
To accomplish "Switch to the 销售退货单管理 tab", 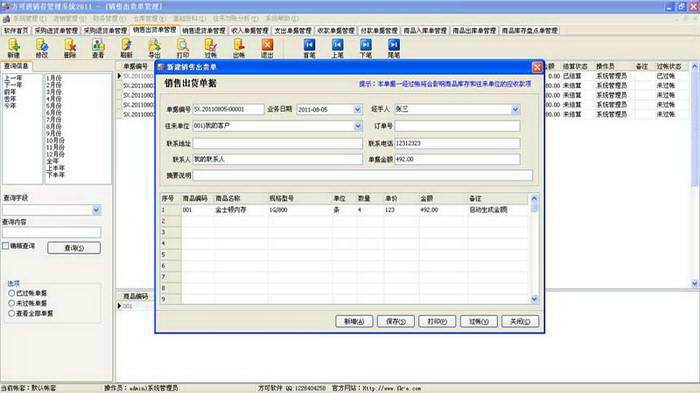I will [204, 31].
